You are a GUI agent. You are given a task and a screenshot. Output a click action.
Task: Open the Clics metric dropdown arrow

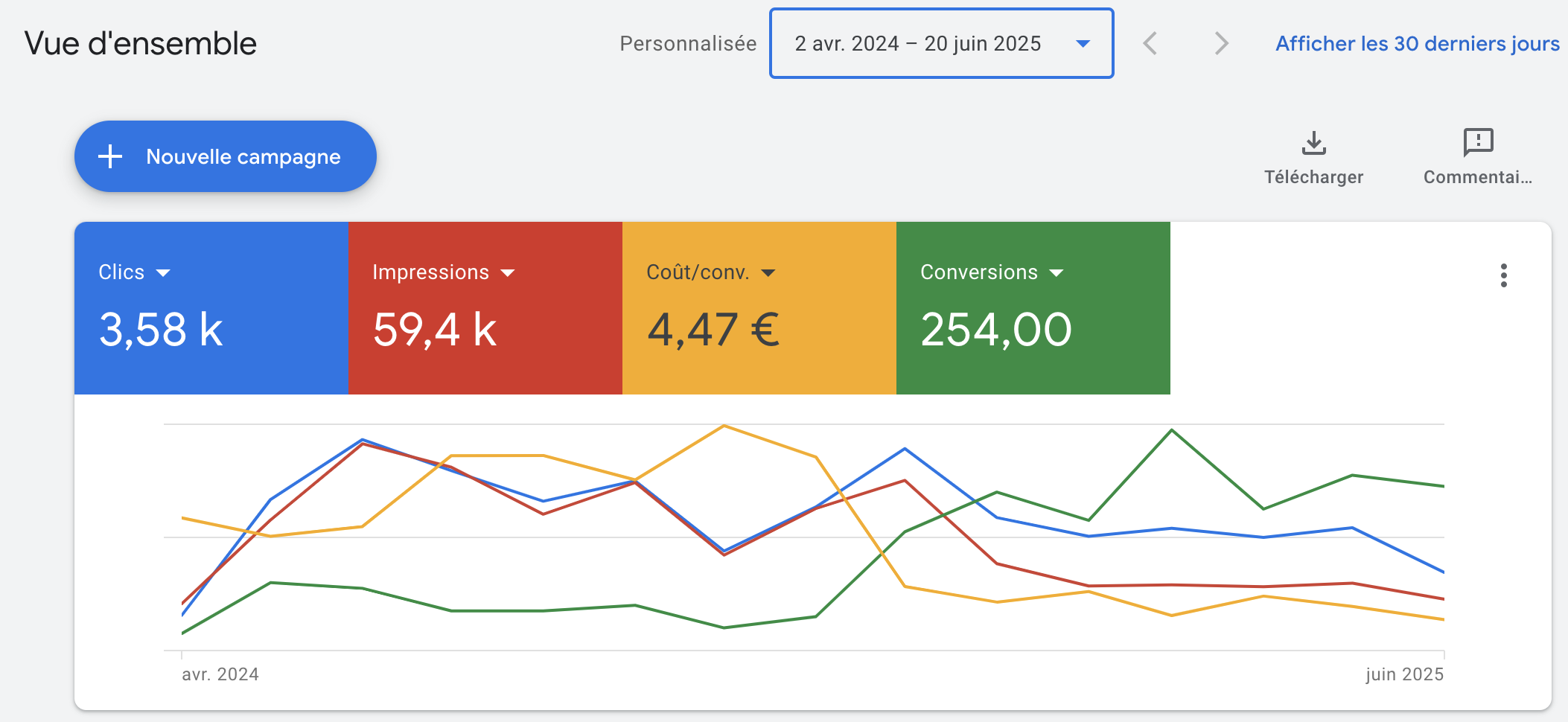(164, 273)
